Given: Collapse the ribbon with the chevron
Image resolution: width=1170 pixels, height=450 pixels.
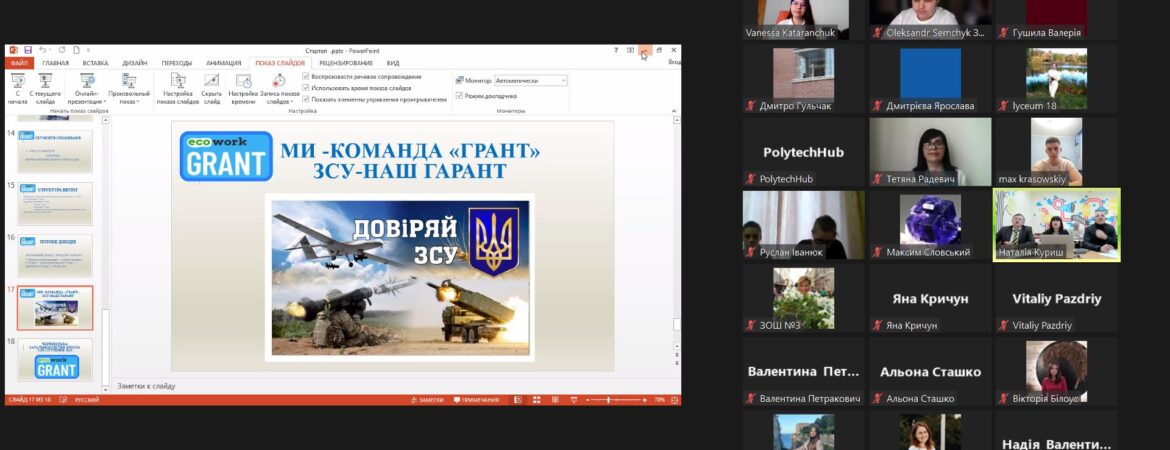Looking at the screenshot, I should coord(675,110).
